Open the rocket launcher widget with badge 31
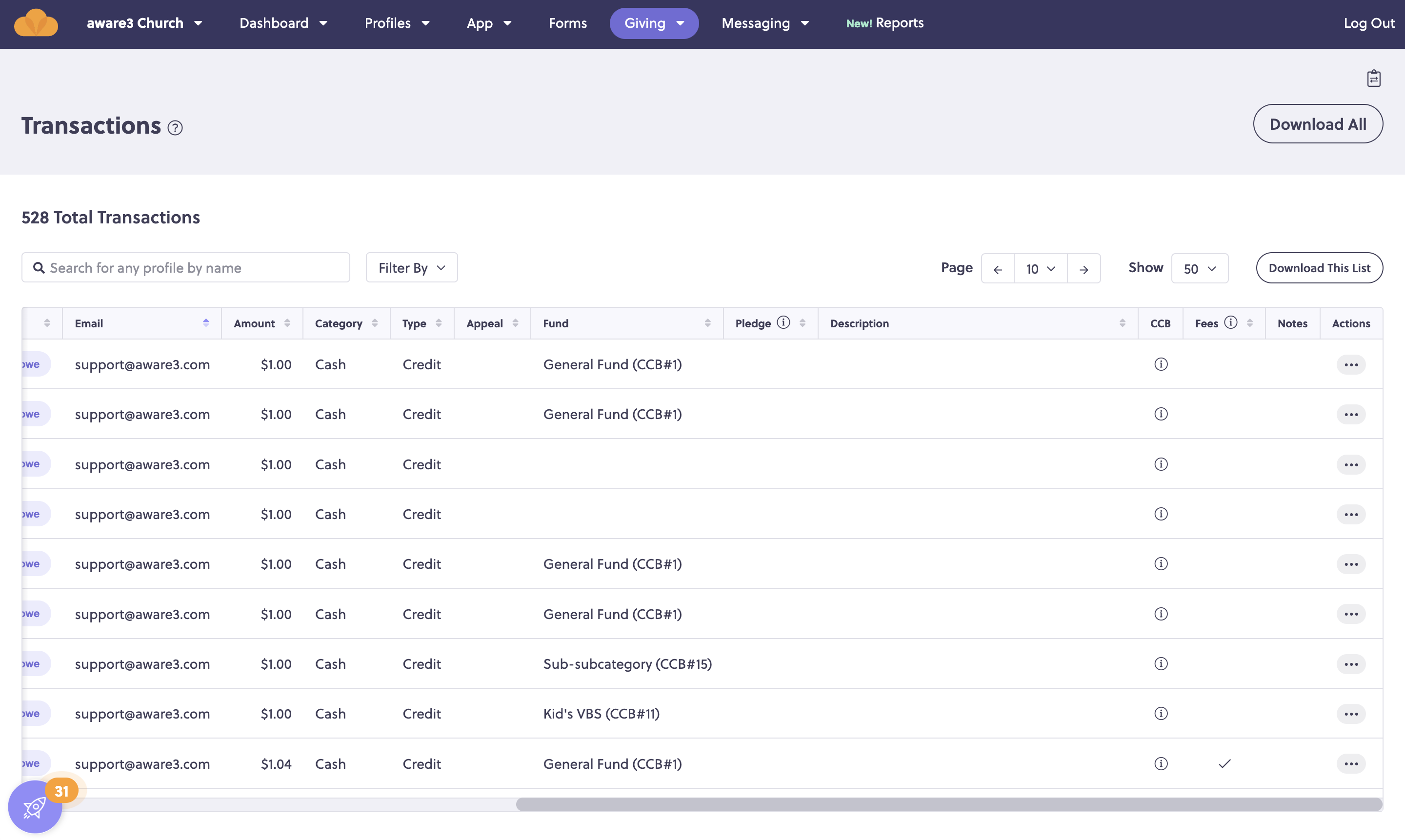This screenshot has height=840, width=1405. [35, 807]
